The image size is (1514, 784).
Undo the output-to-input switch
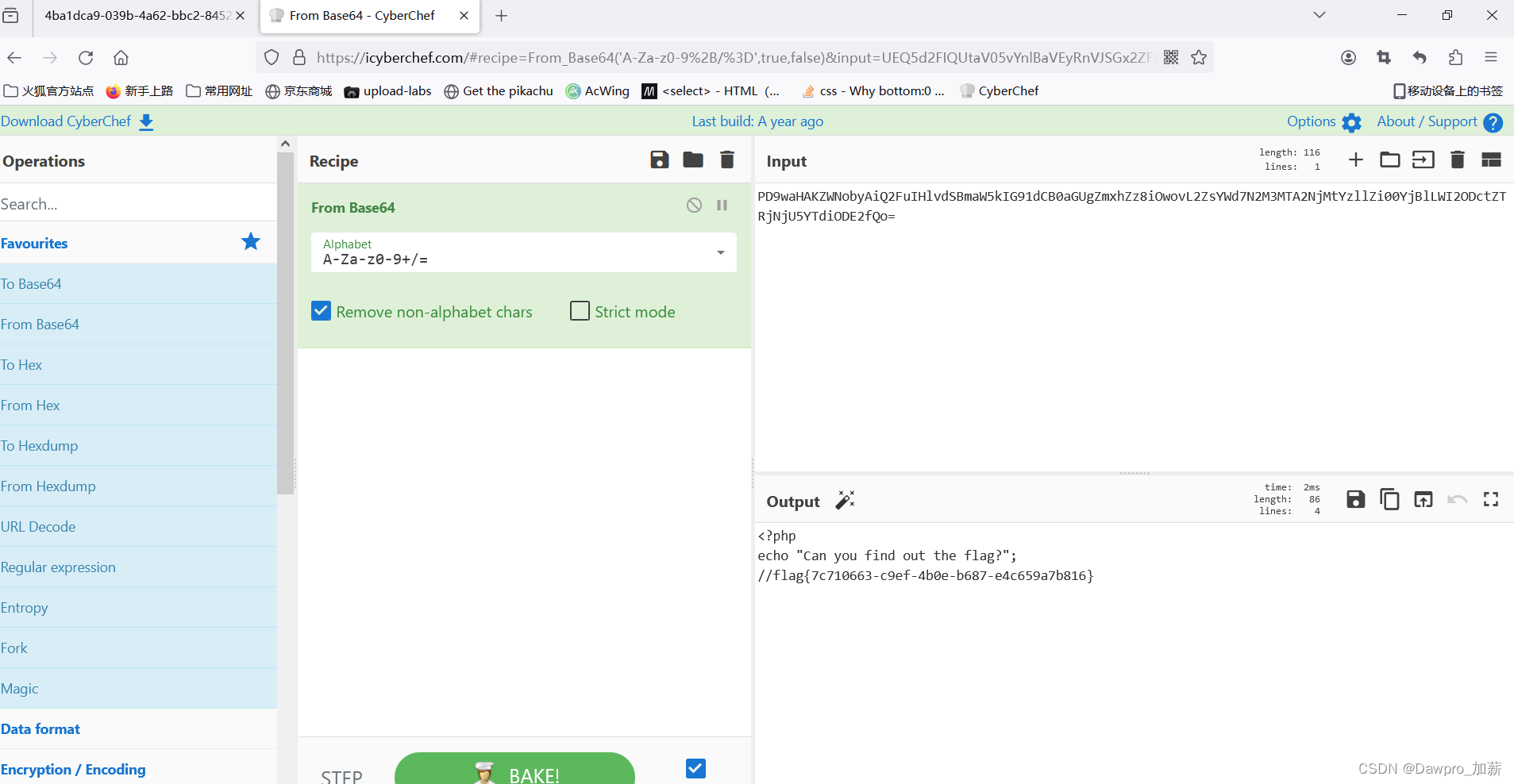point(1457,499)
